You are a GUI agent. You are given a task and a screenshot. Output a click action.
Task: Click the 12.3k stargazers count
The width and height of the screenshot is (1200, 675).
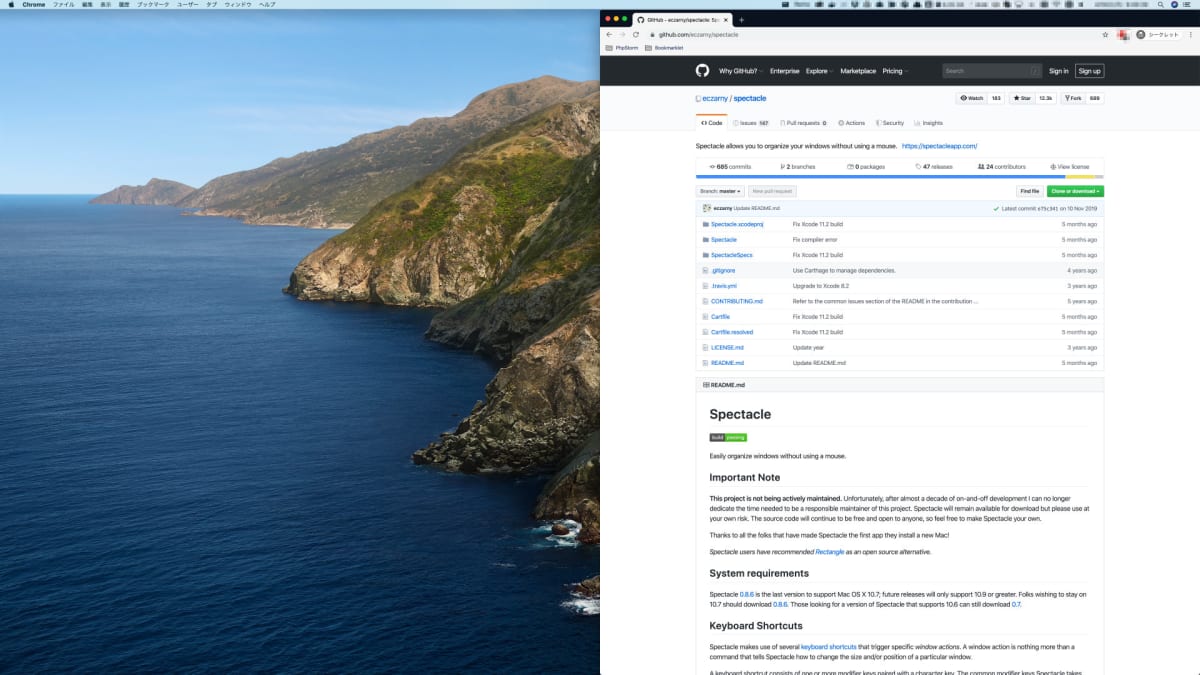pyautogui.click(x=1046, y=98)
